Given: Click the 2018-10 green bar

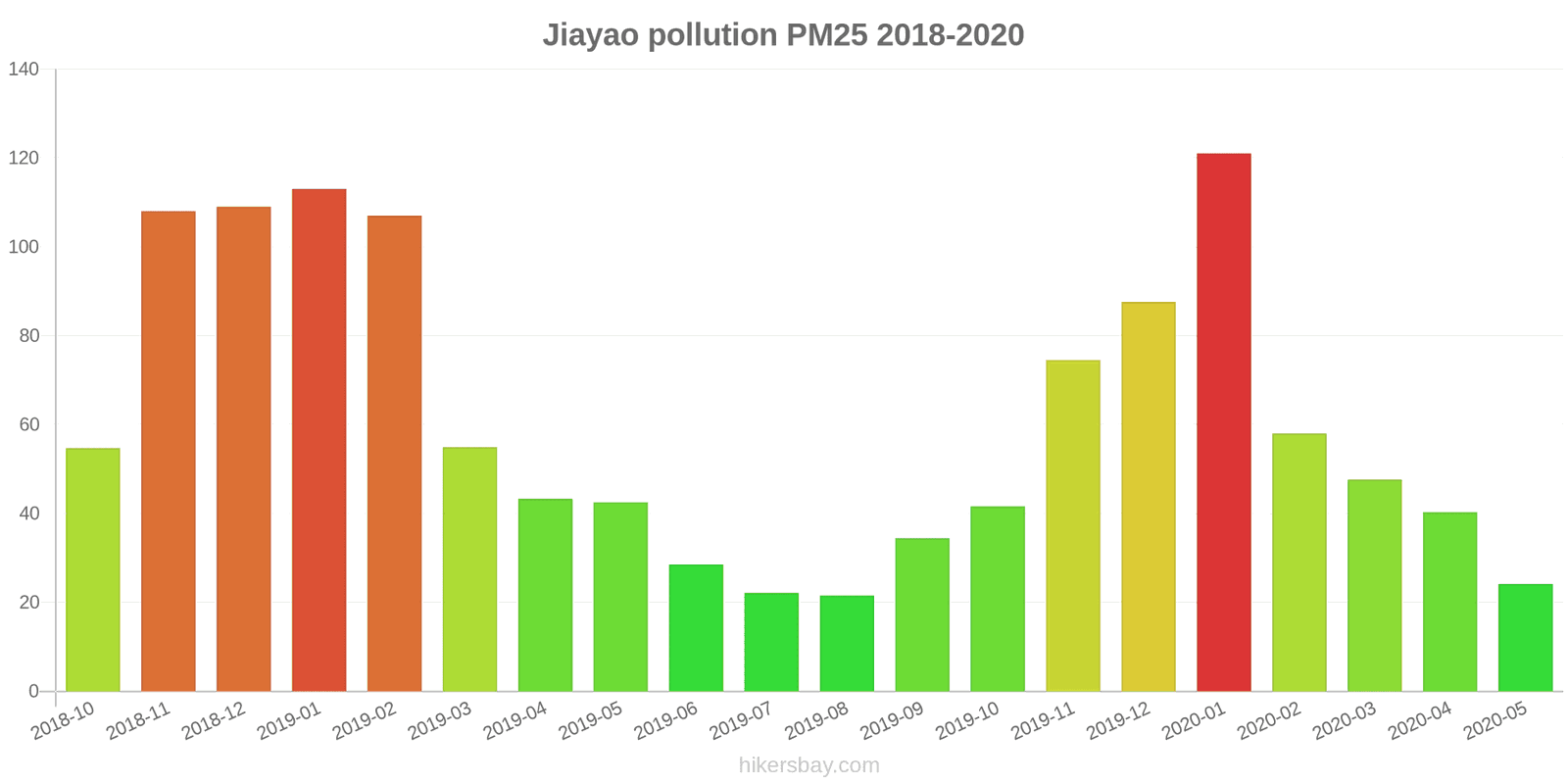Looking at the screenshot, I should (93, 568).
